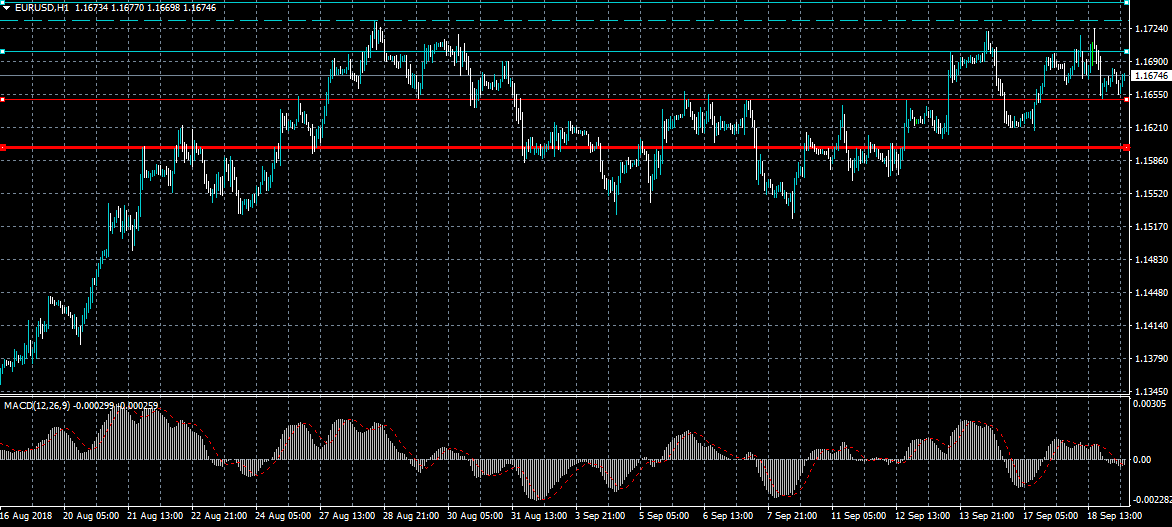This screenshot has width=1172, height=527.
Task: Click the 3 Sep 21:00 time label
Action: tap(602, 517)
